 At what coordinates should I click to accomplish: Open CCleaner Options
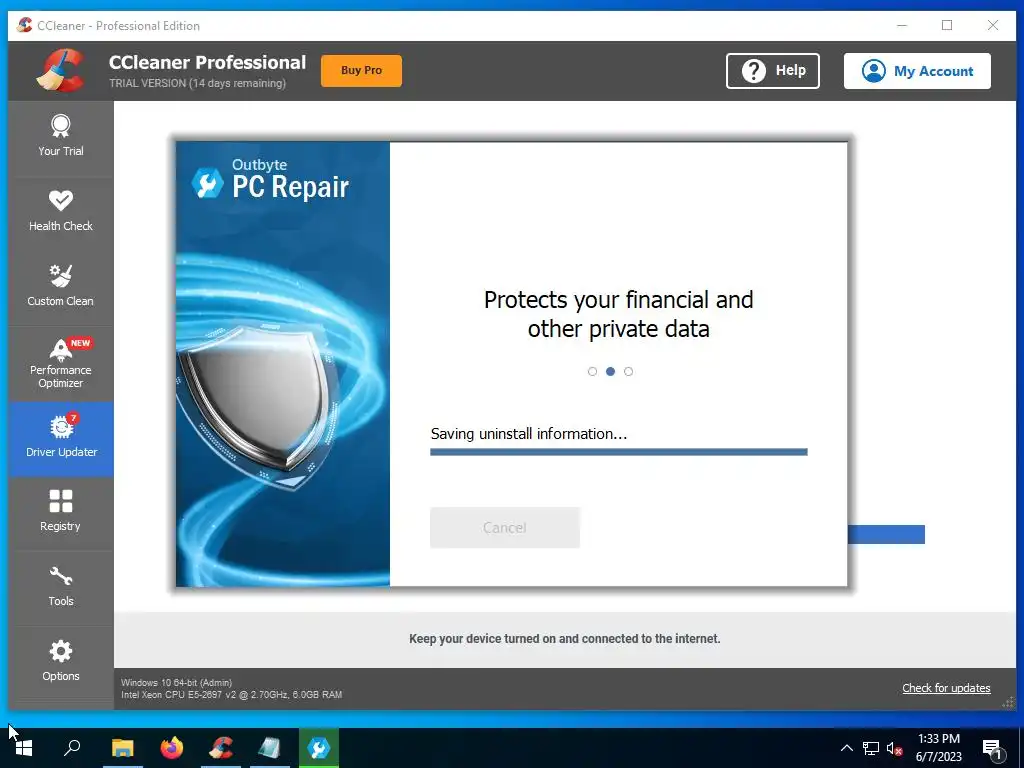pos(61,664)
